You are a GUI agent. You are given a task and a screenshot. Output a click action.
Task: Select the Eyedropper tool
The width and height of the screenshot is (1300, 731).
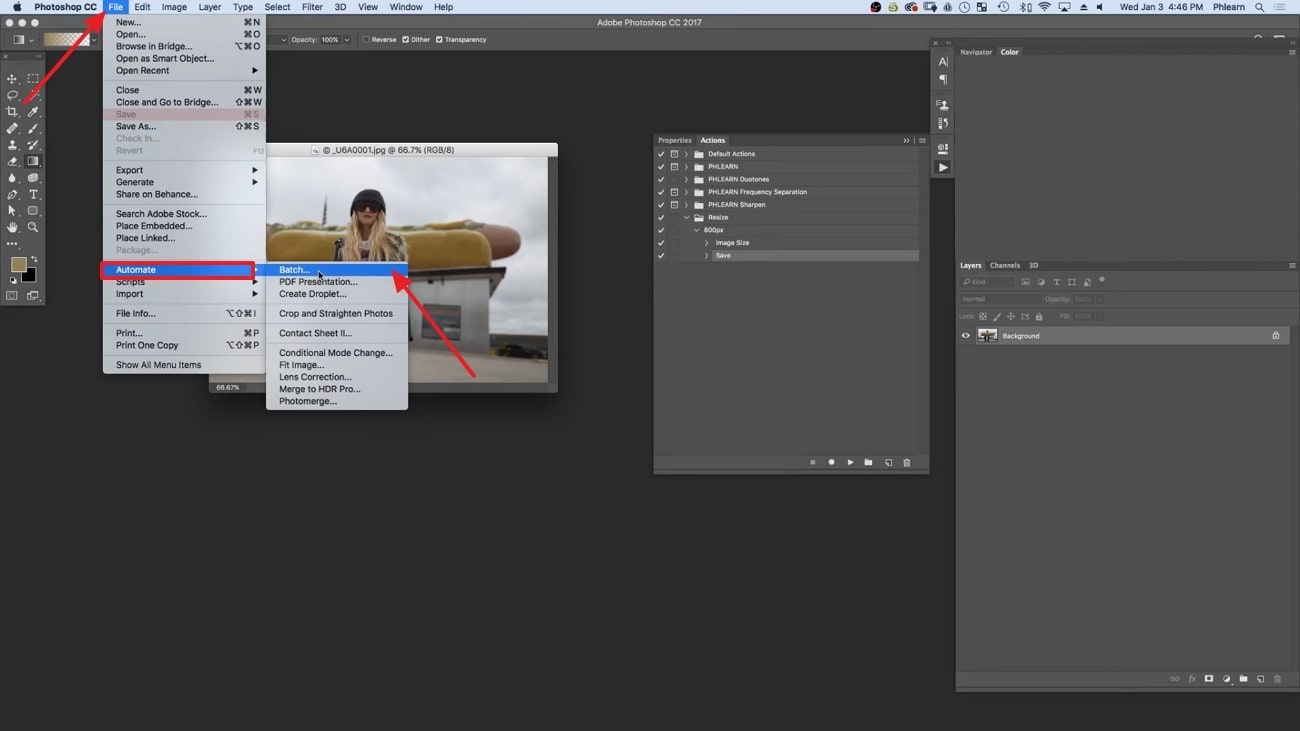point(33,112)
